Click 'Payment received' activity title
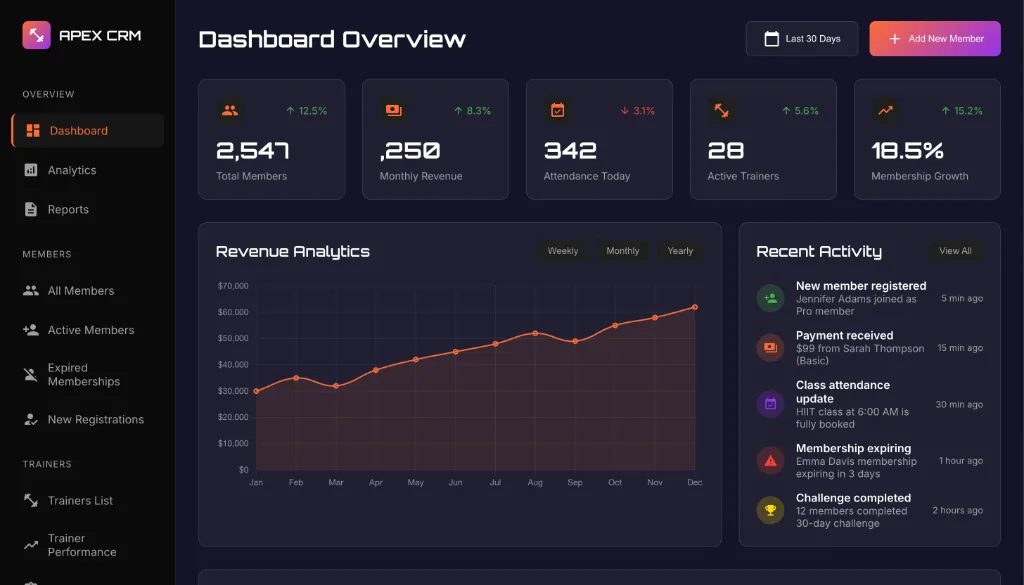This screenshot has width=1024, height=585. pos(844,336)
